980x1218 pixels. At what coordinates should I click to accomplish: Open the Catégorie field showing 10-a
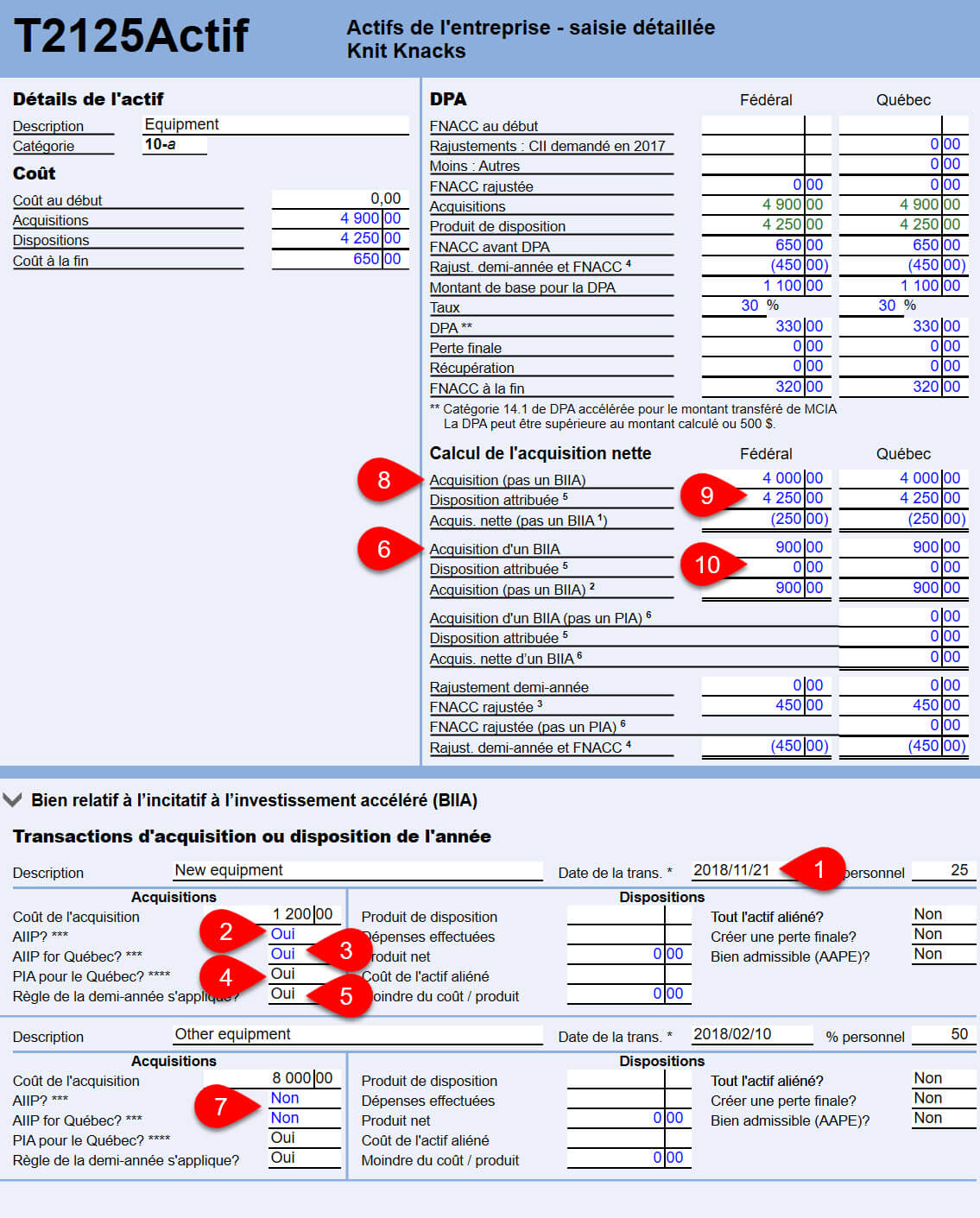(174, 145)
